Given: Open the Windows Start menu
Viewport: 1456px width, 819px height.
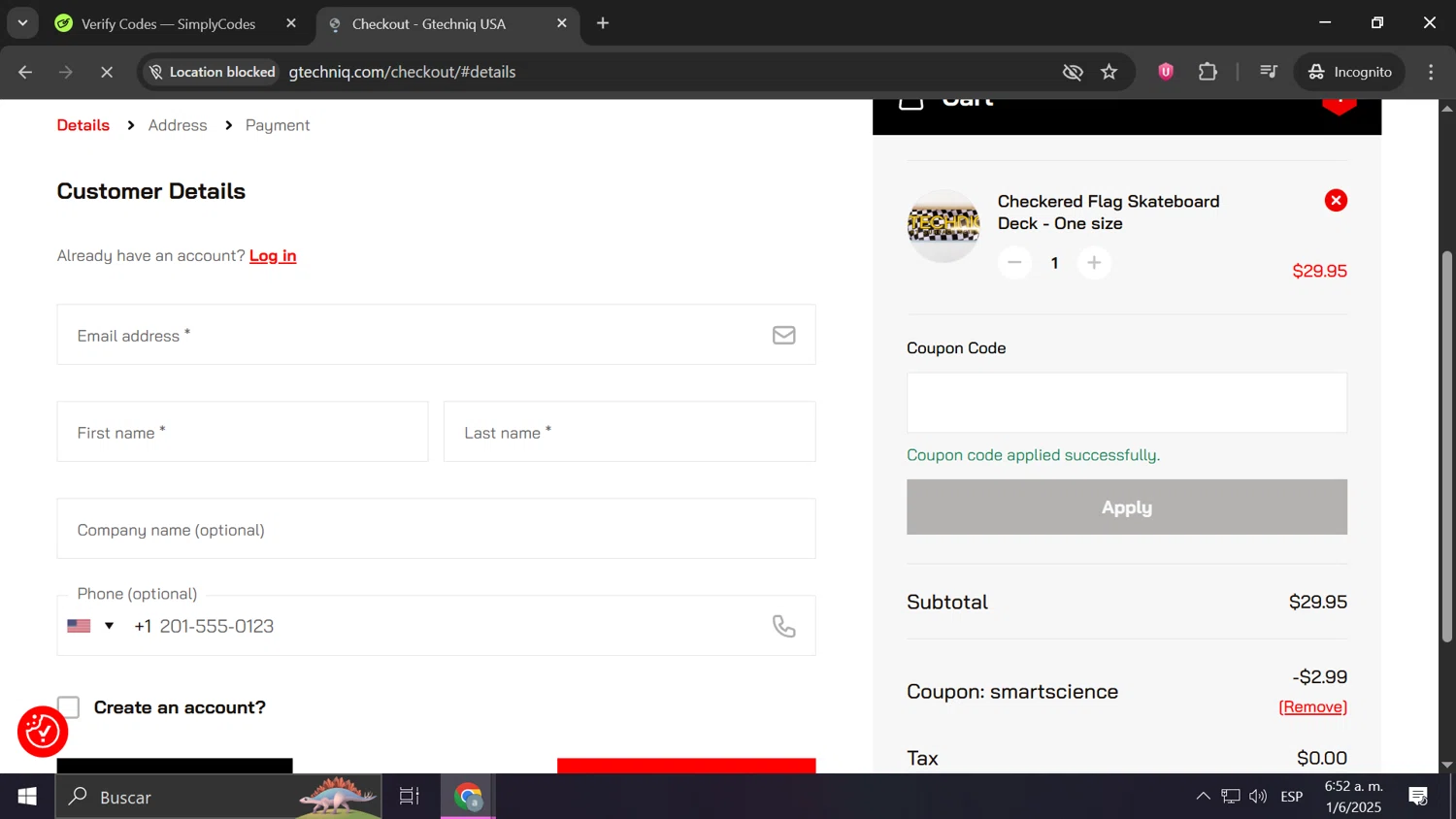Looking at the screenshot, I should pyautogui.click(x=27, y=797).
